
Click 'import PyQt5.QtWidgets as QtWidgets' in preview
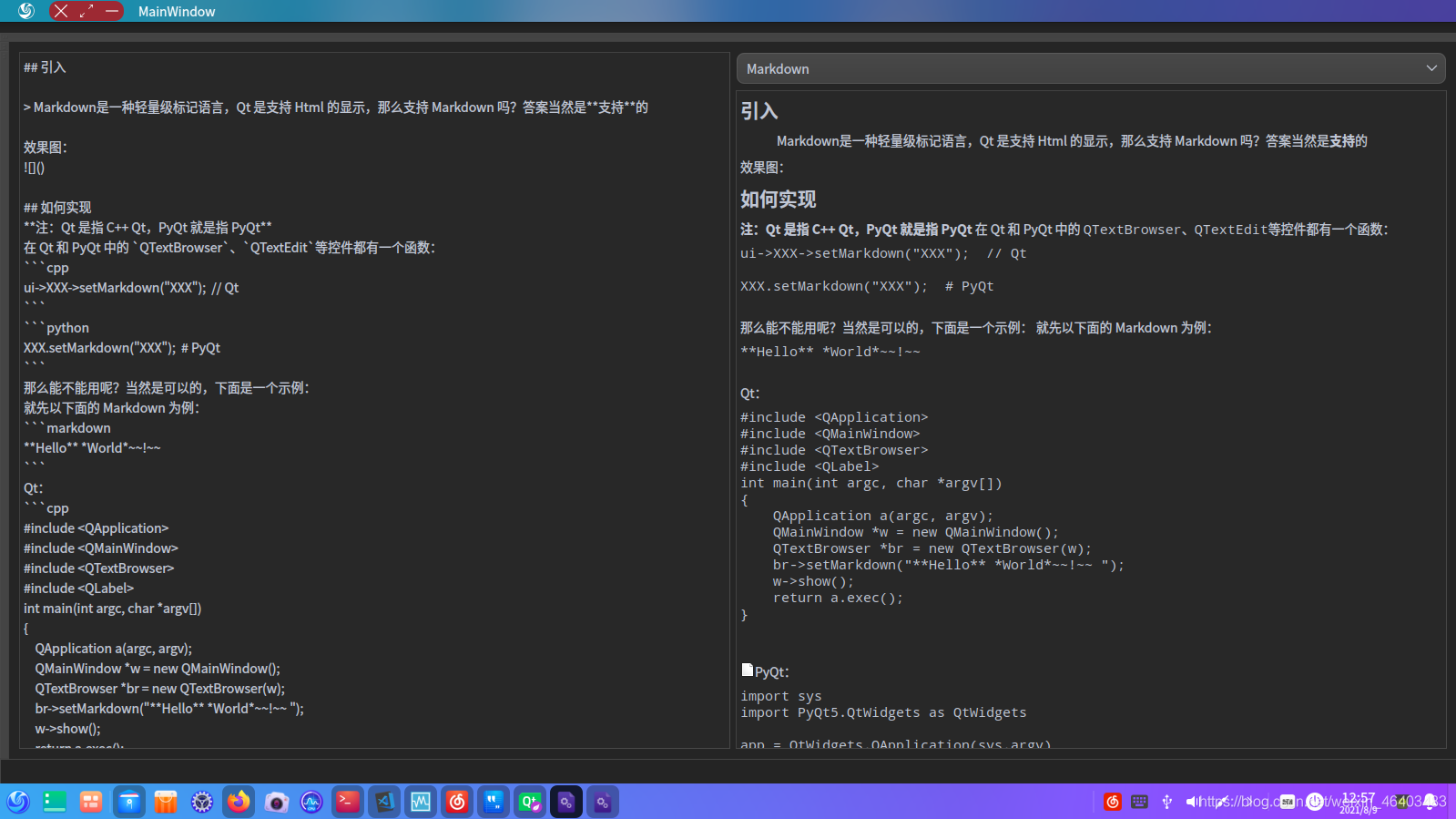click(x=883, y=712)
